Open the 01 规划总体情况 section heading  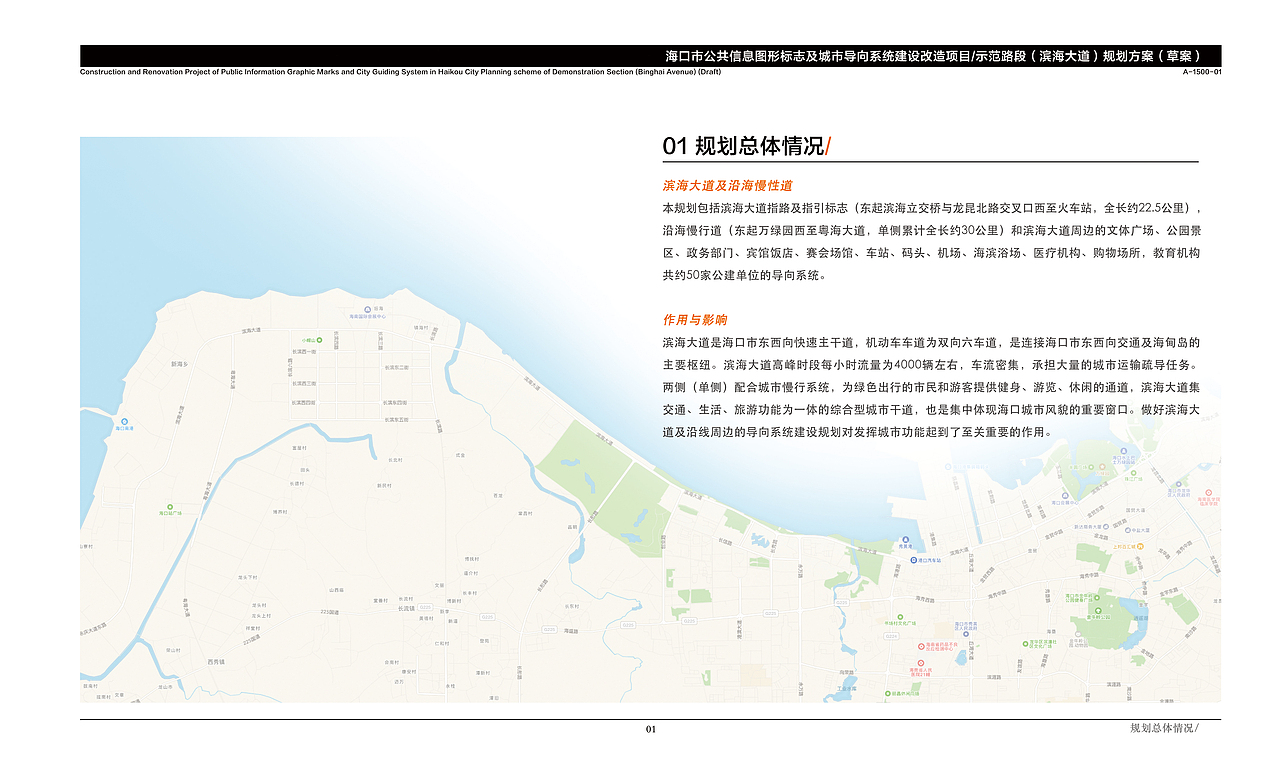(x=745, y=145)
